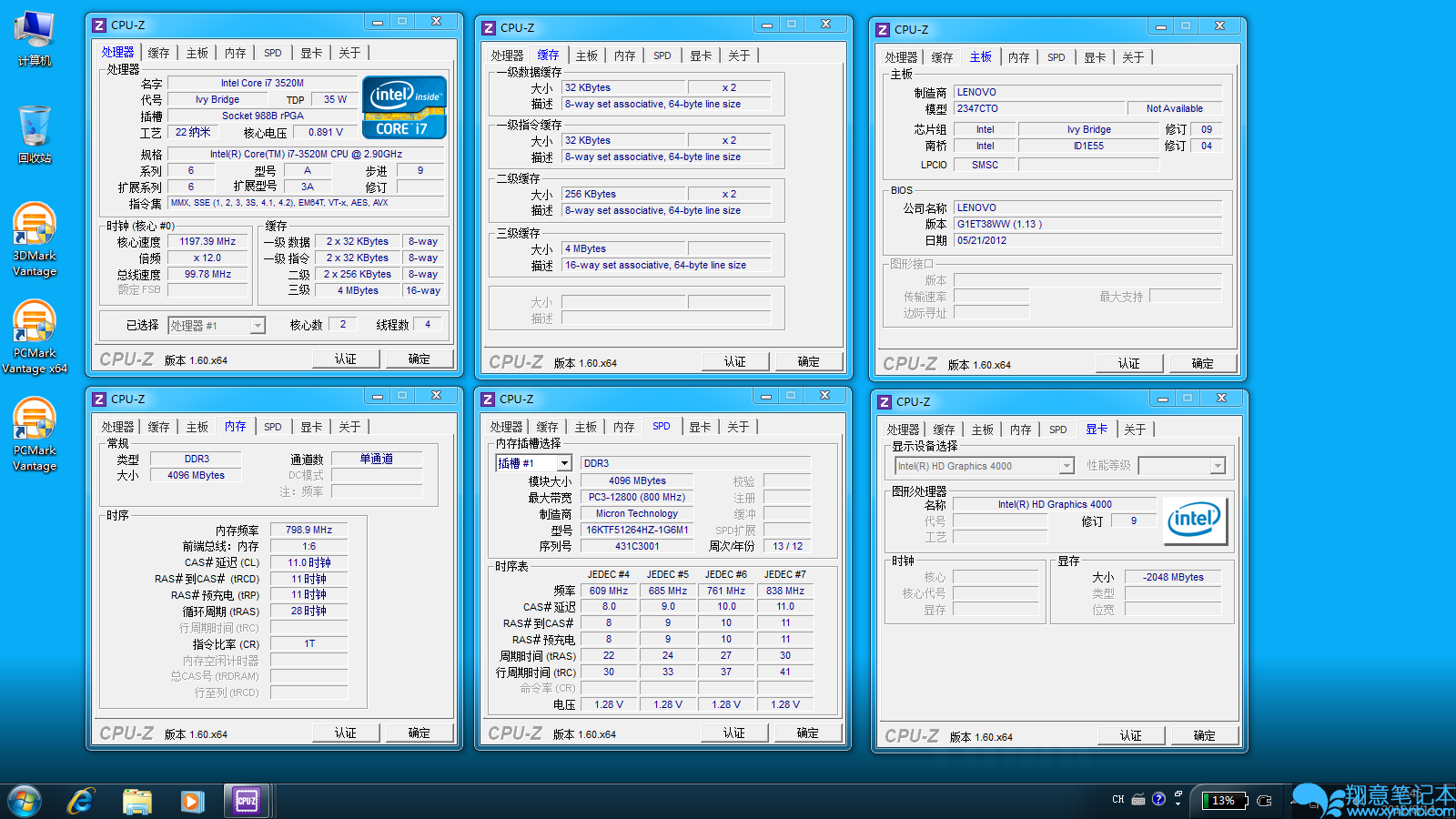Click the CPU-Z title icon of cache window

point(489,28)
